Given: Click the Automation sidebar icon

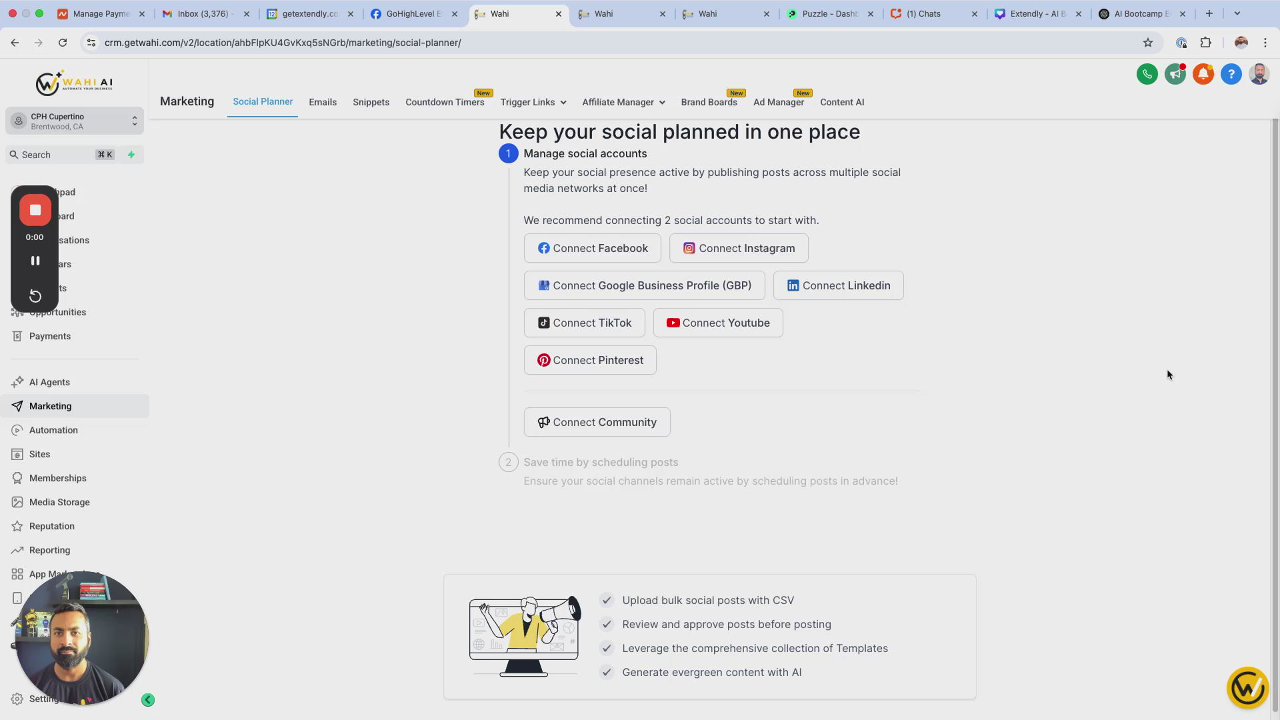Looking at the screenshot, I should 17,430.
